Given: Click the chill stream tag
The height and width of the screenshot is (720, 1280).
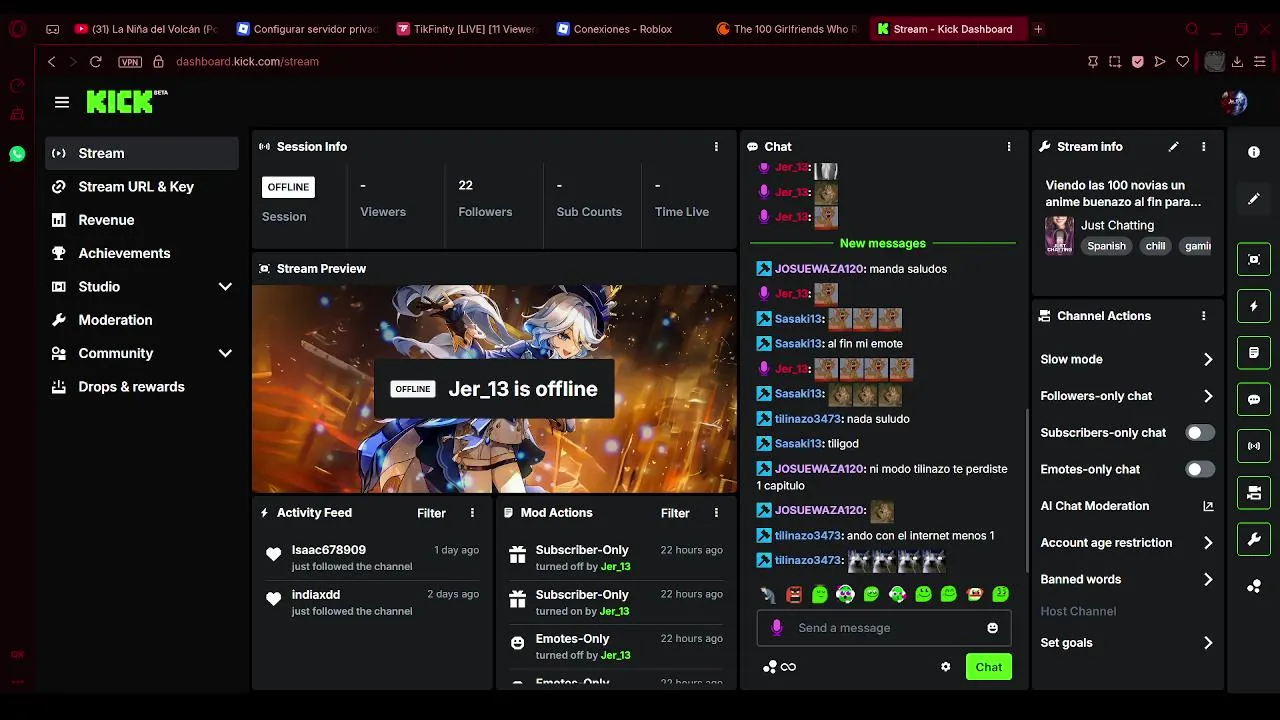Looking at the screenshot, I should click(x=1155, y=246).
